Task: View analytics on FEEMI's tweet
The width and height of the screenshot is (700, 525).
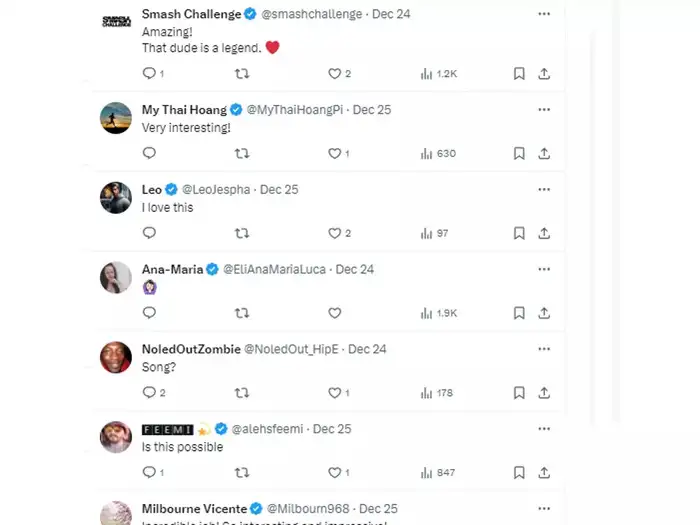Action: tap(438, 473)
